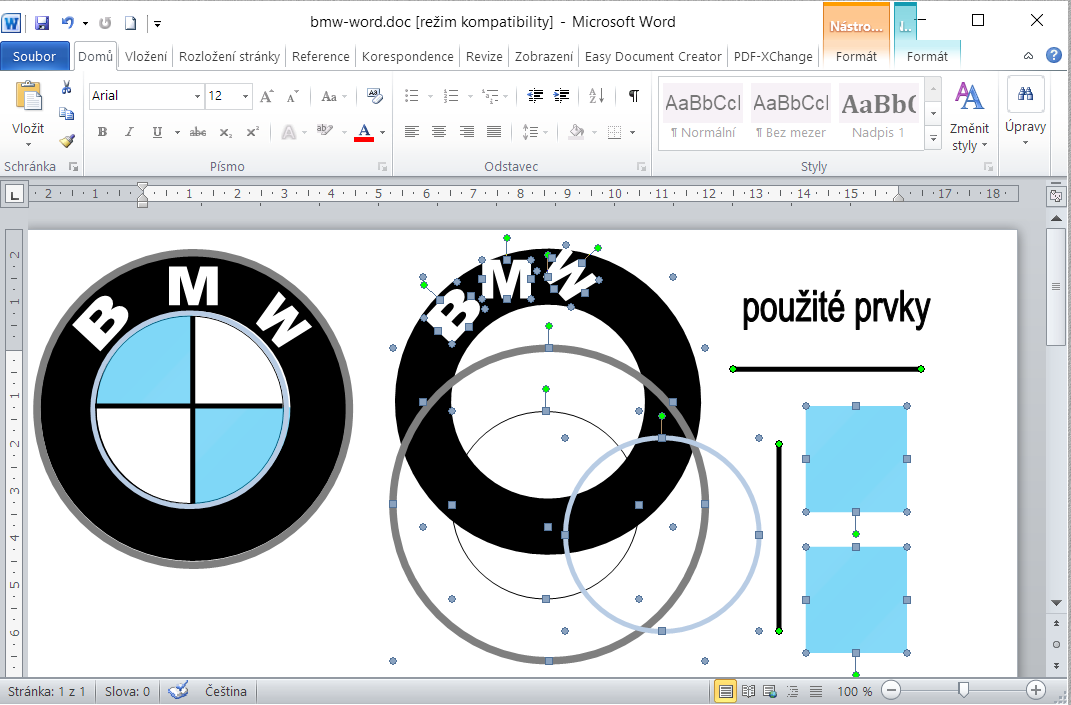Click the zoom slider handle
1071x705 pixels.
(x=963, y=690)
